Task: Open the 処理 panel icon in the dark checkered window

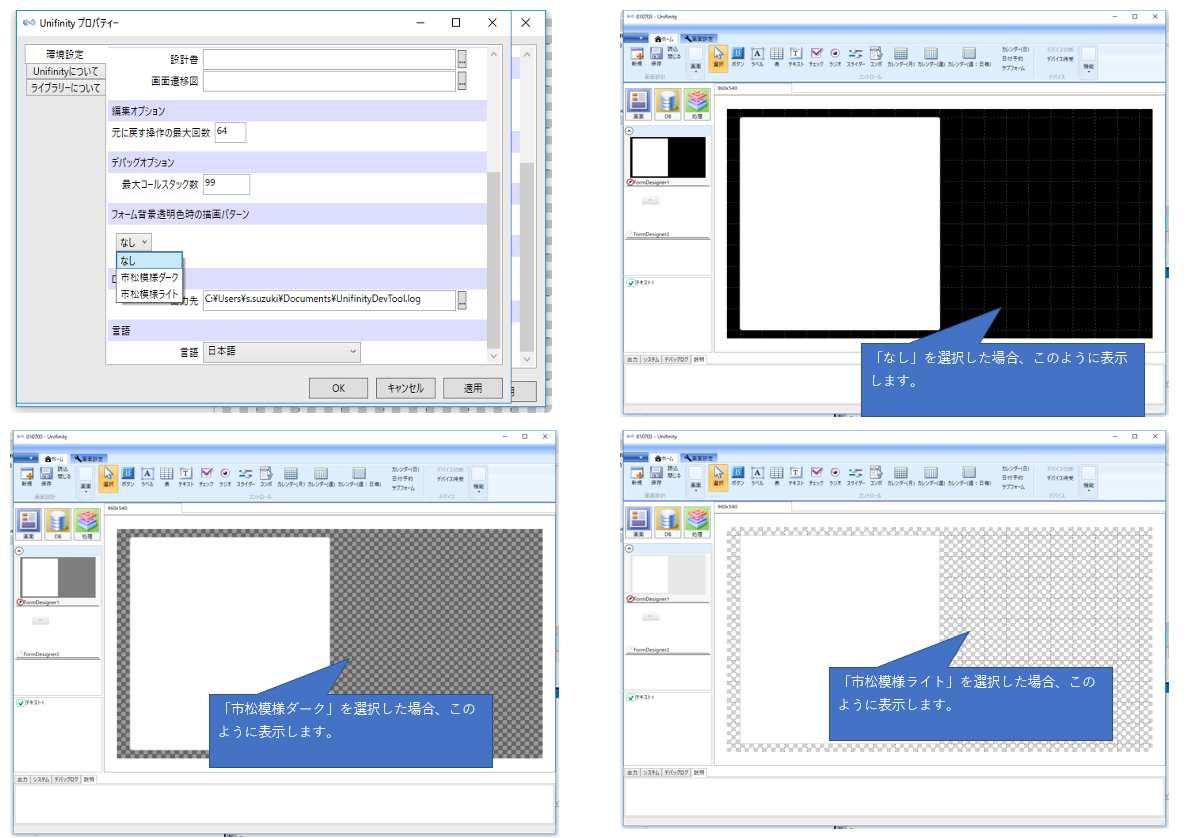Action: pos(88,521)
